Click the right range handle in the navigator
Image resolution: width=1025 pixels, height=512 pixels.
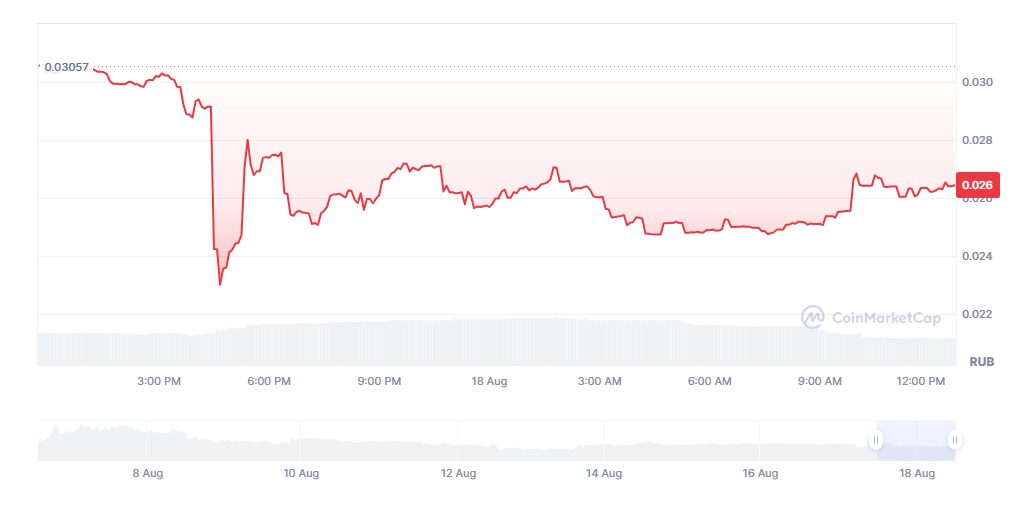pyautogui.click(x=955, y=440)
